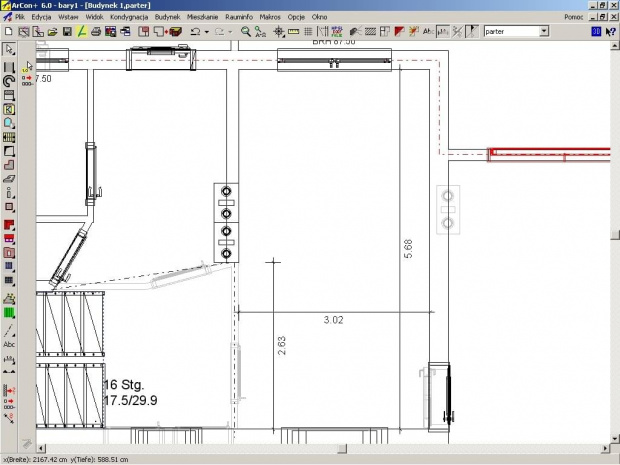620x465 pixels.
Task: Select the arrow pointer tool in left toolbar
Action: point(9,49)
